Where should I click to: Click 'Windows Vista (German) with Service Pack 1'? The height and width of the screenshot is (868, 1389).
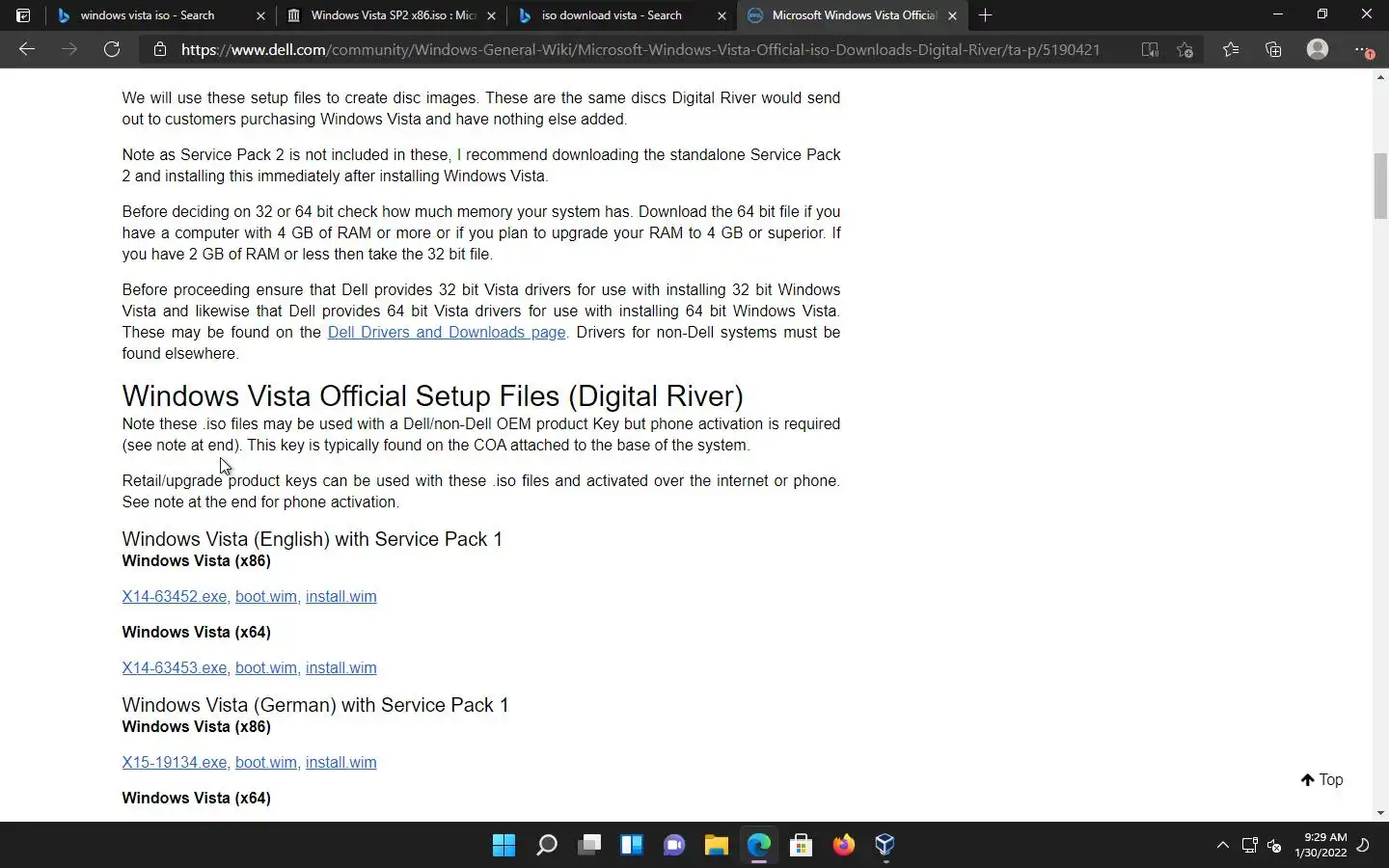tap(315, 705)
